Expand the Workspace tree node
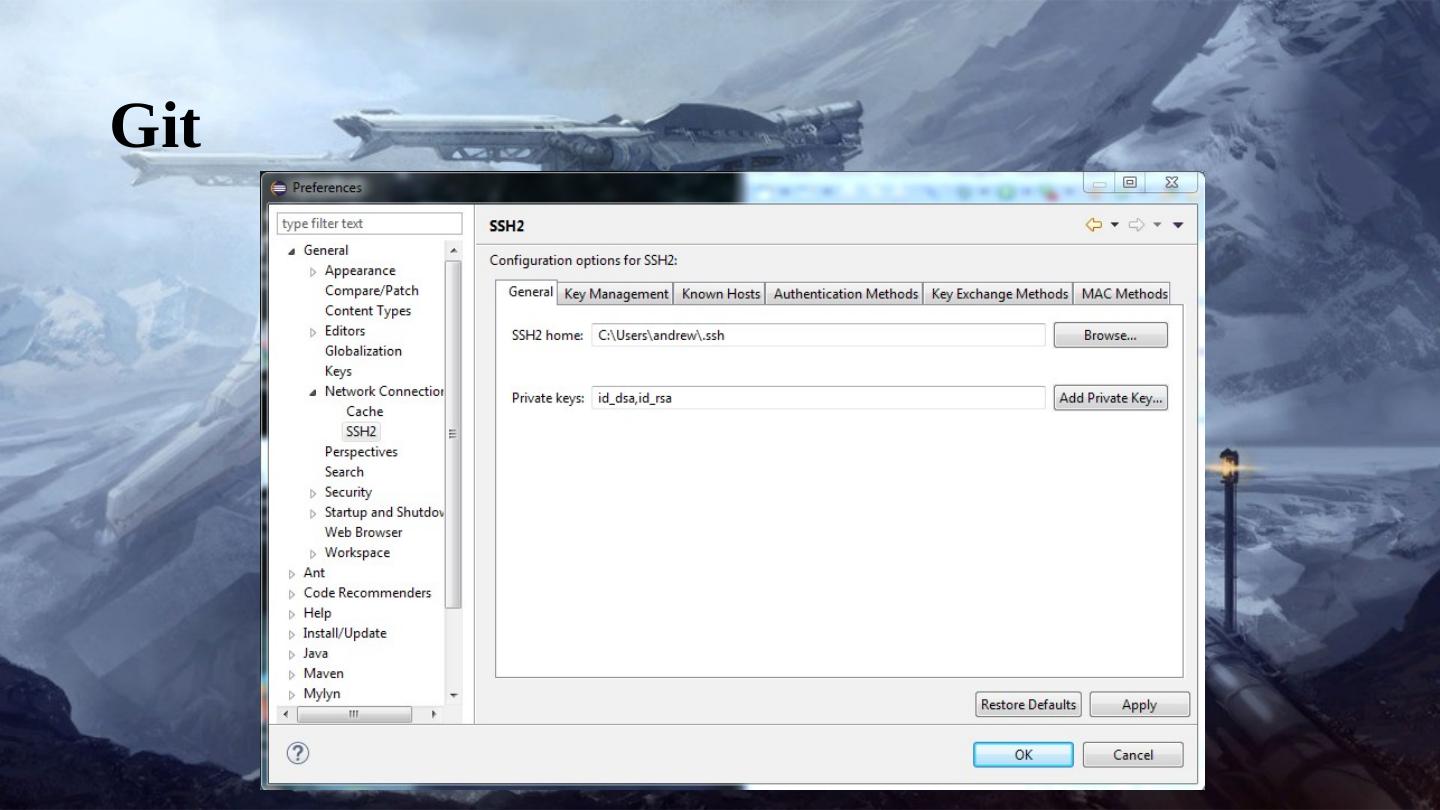Viewport: 1440px width, 810px height. [x=313, y=553]
